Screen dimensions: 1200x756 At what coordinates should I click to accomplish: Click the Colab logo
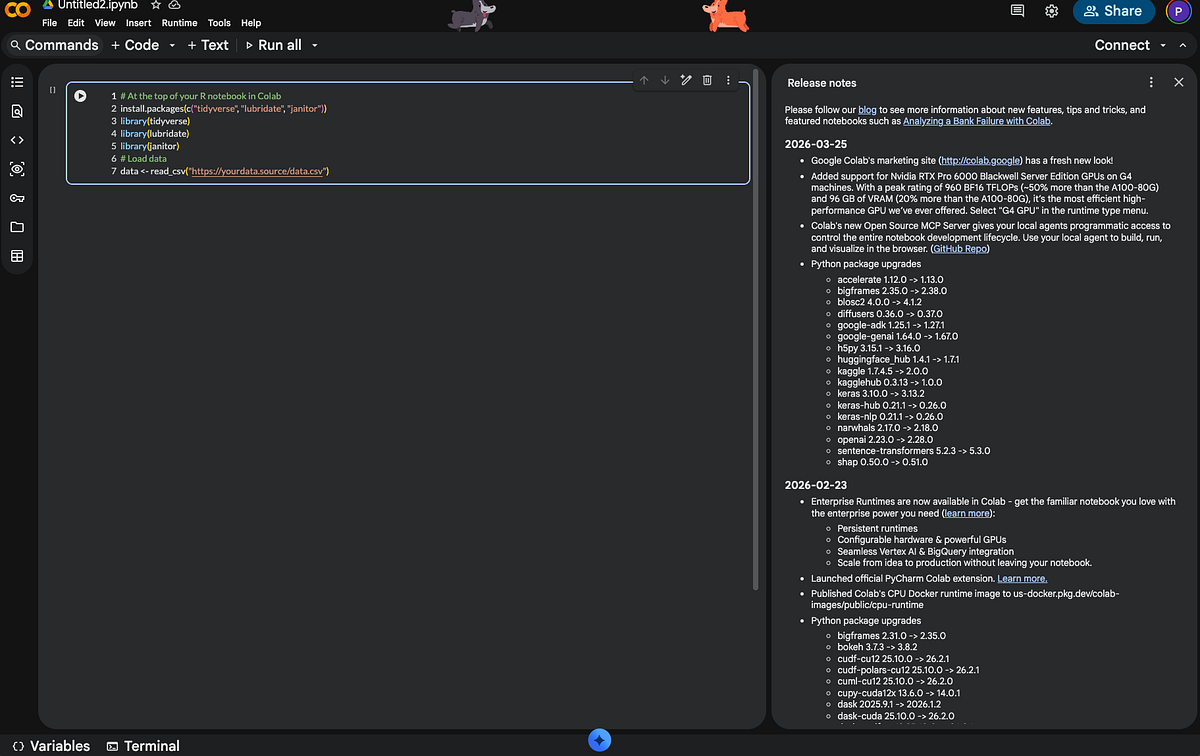pyautogui.click(x=17, y=12)
